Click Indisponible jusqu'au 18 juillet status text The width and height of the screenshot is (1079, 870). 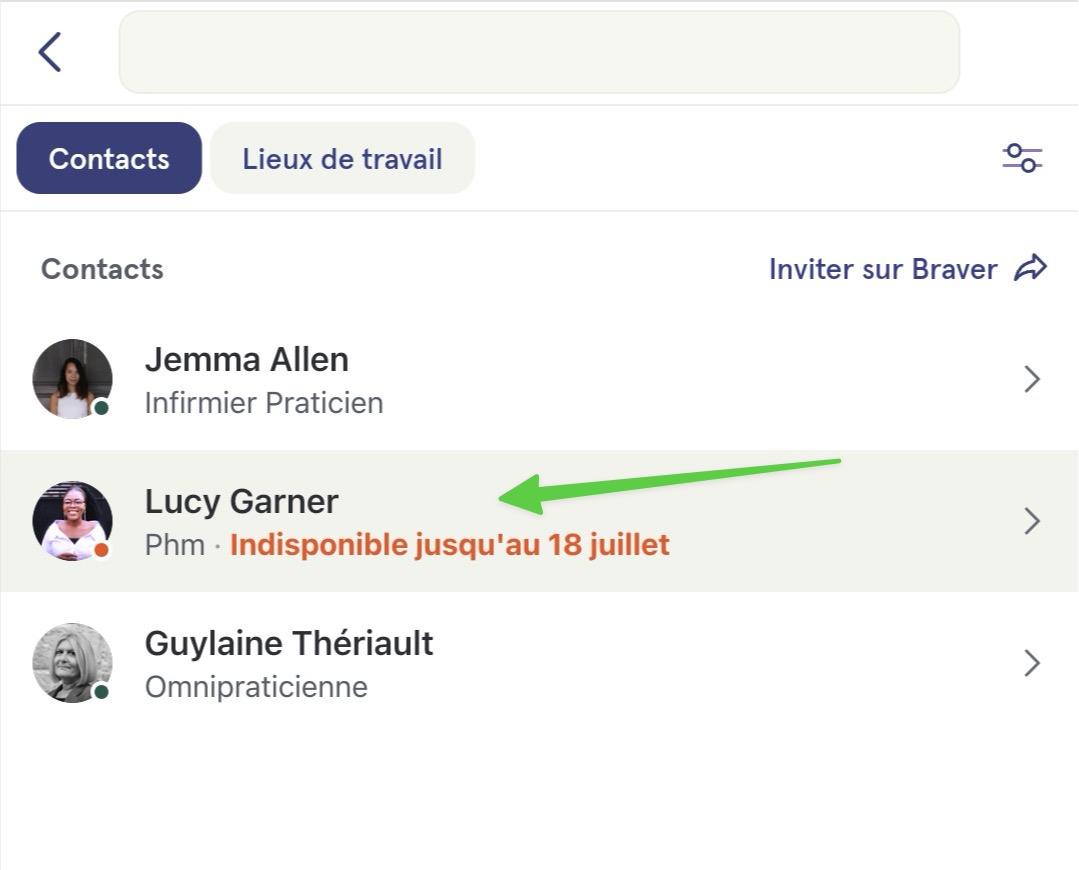point(449,544)
